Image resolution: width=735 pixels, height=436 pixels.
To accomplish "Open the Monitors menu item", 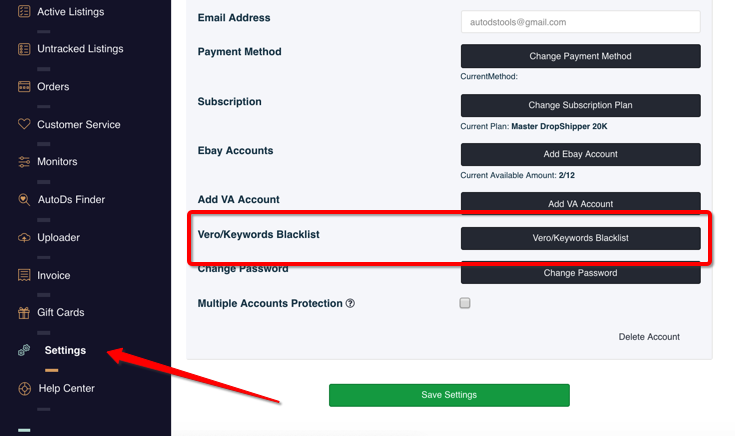I will click(x=57, y=162).
